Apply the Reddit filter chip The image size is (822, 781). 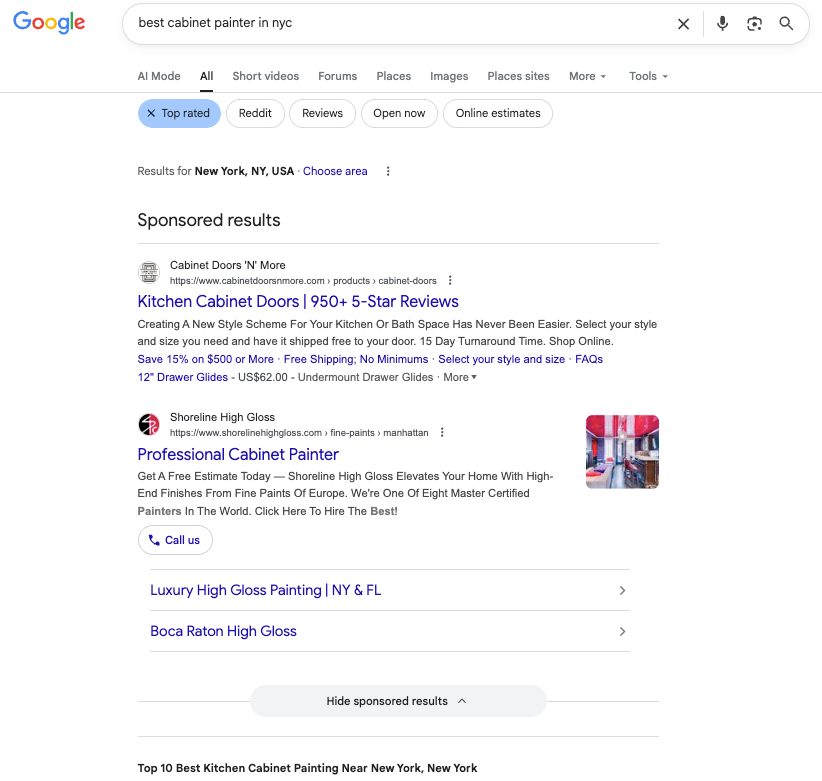click(x=255, y=113)
